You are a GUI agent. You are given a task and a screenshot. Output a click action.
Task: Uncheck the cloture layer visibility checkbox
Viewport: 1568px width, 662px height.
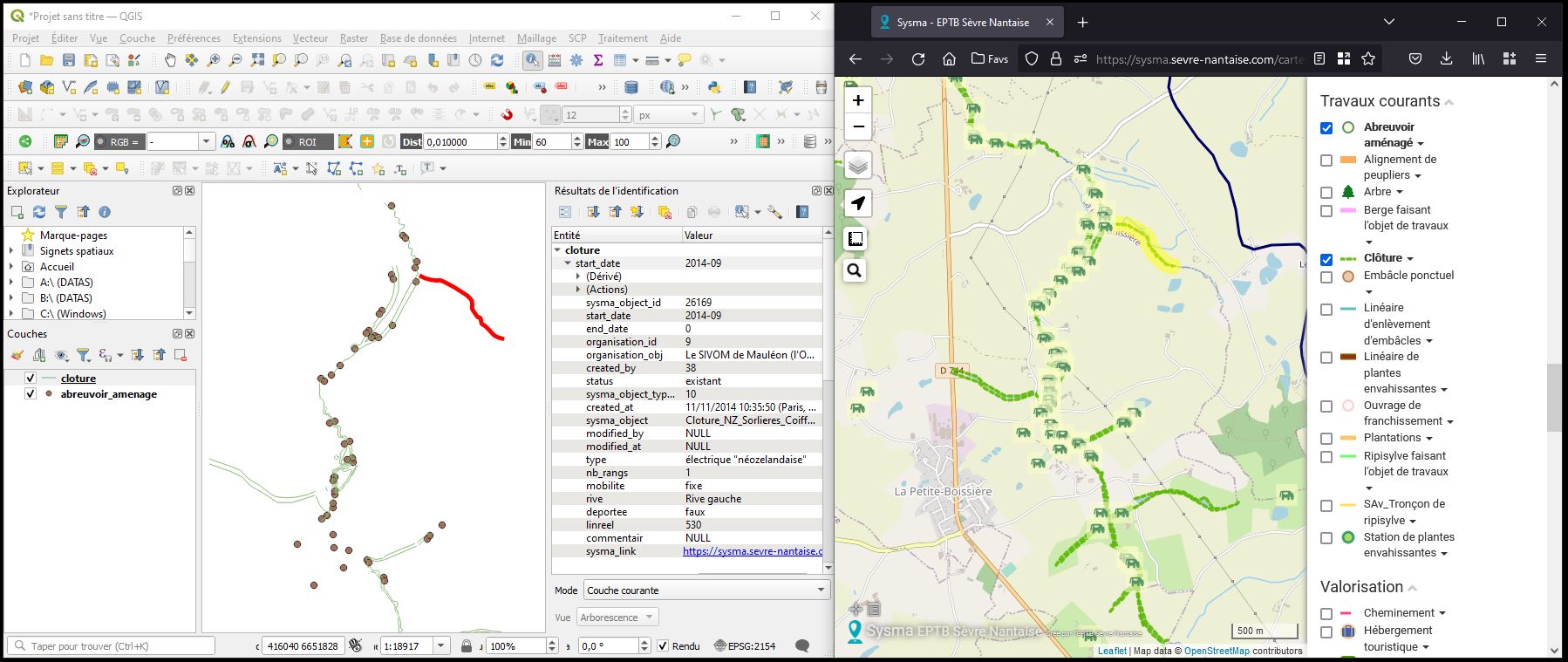[x=31, y=379]
